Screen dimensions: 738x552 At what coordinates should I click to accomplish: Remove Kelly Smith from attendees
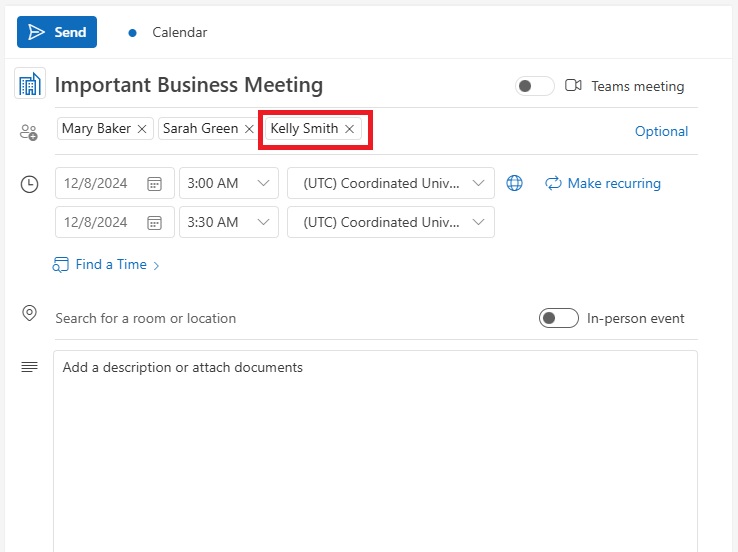(x=349, y=129)
